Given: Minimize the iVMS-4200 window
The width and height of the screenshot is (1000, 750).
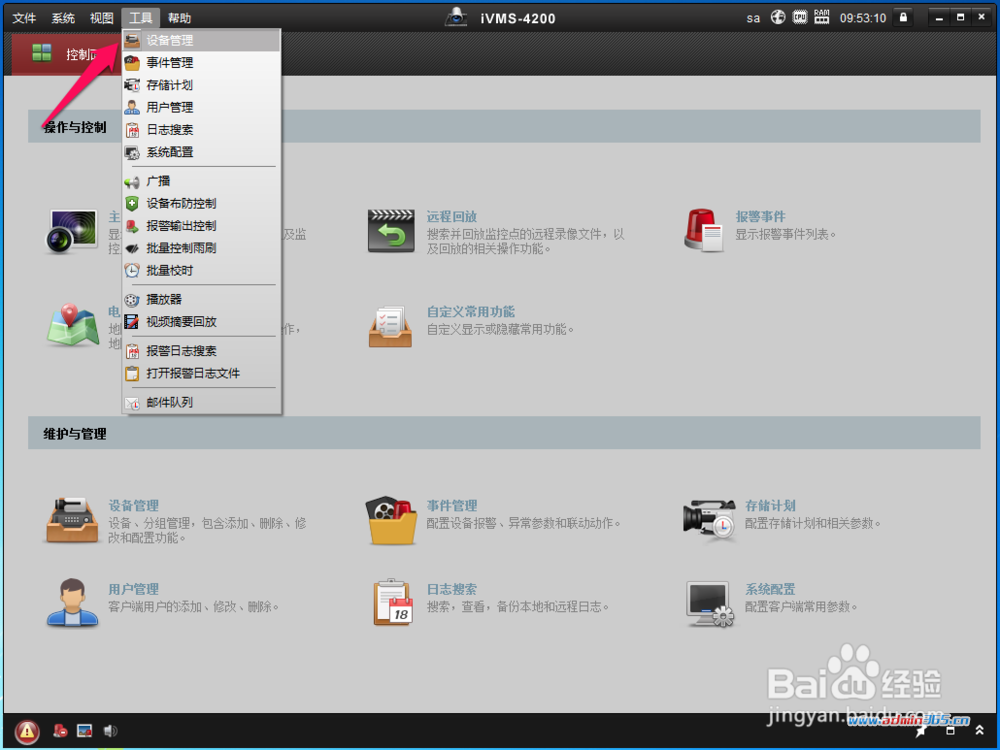Looking at the screenshot, I should tap(939, 18).
